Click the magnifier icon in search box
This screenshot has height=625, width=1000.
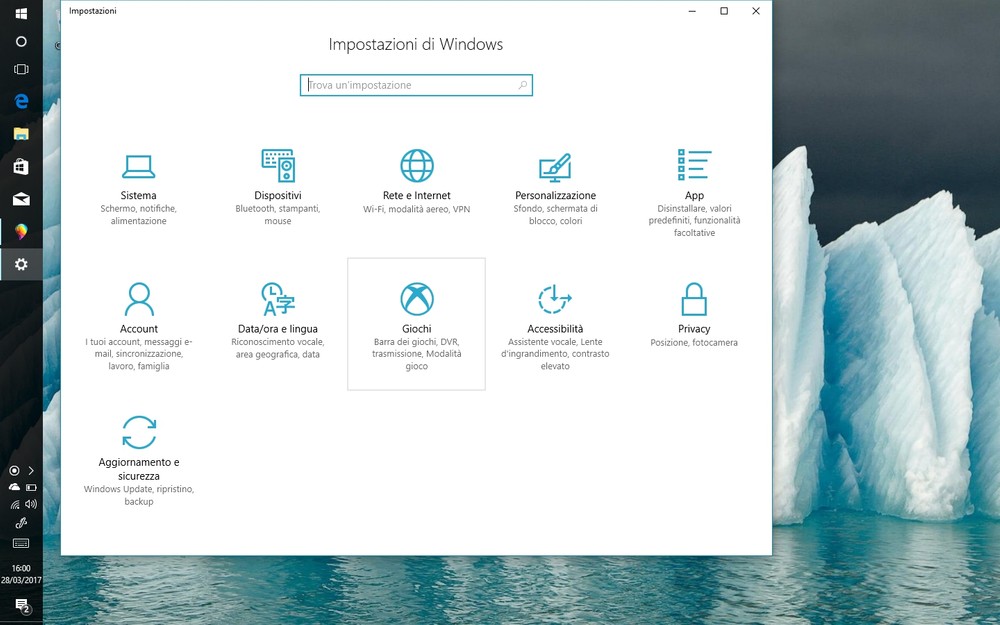[x=522, y=85]
